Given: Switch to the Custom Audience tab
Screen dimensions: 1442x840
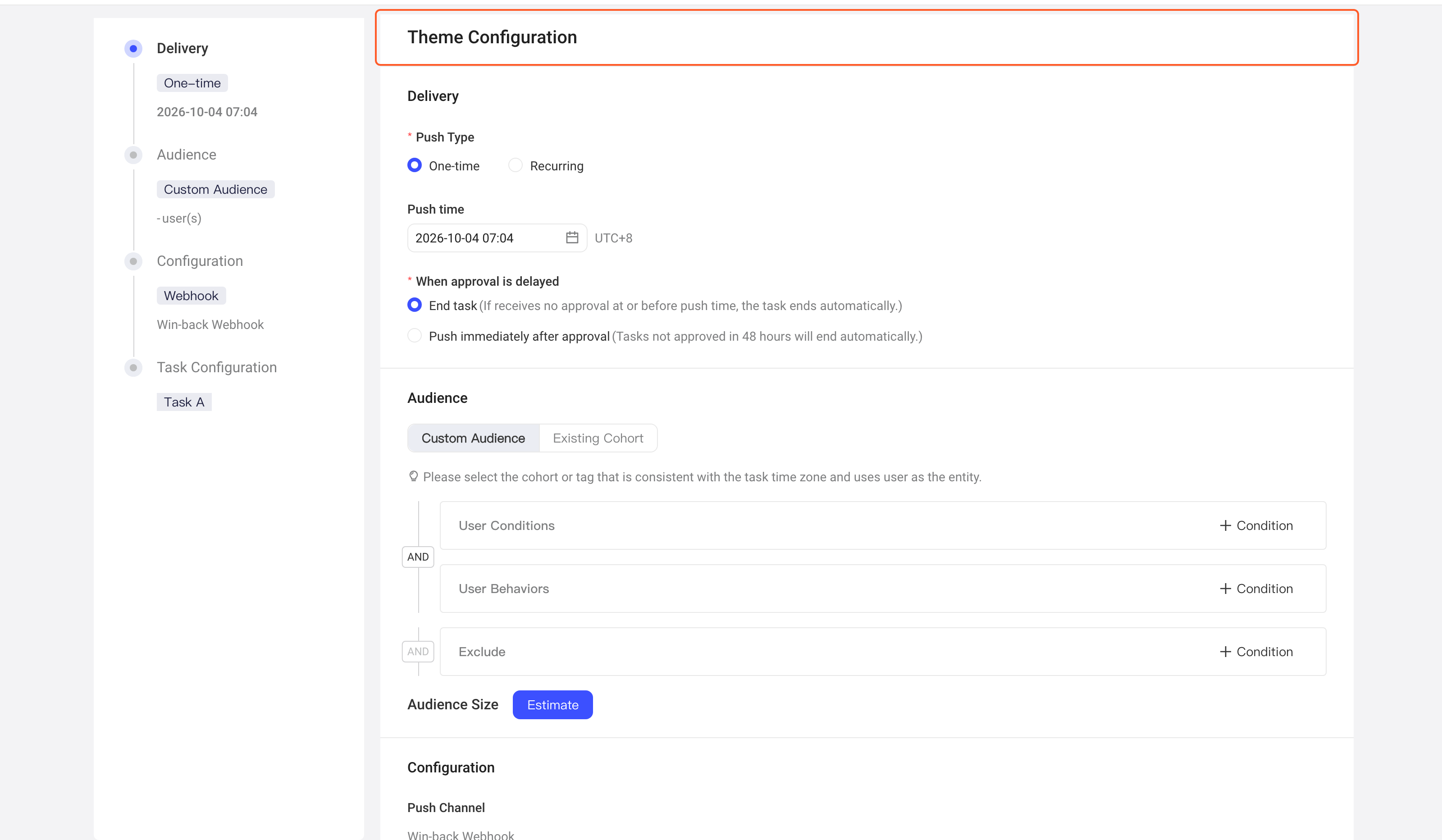Looking at the screenshot, I should pyautogui.click(x=473, y=438).
